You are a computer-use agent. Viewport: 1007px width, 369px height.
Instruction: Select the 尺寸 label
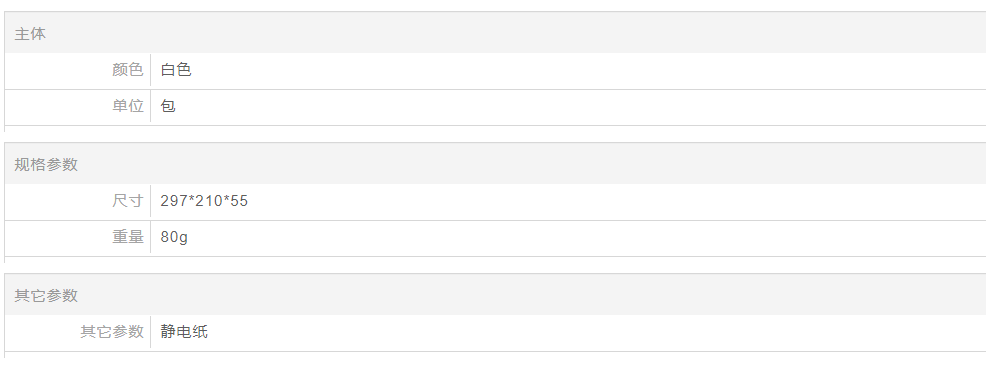pos(128,200)
